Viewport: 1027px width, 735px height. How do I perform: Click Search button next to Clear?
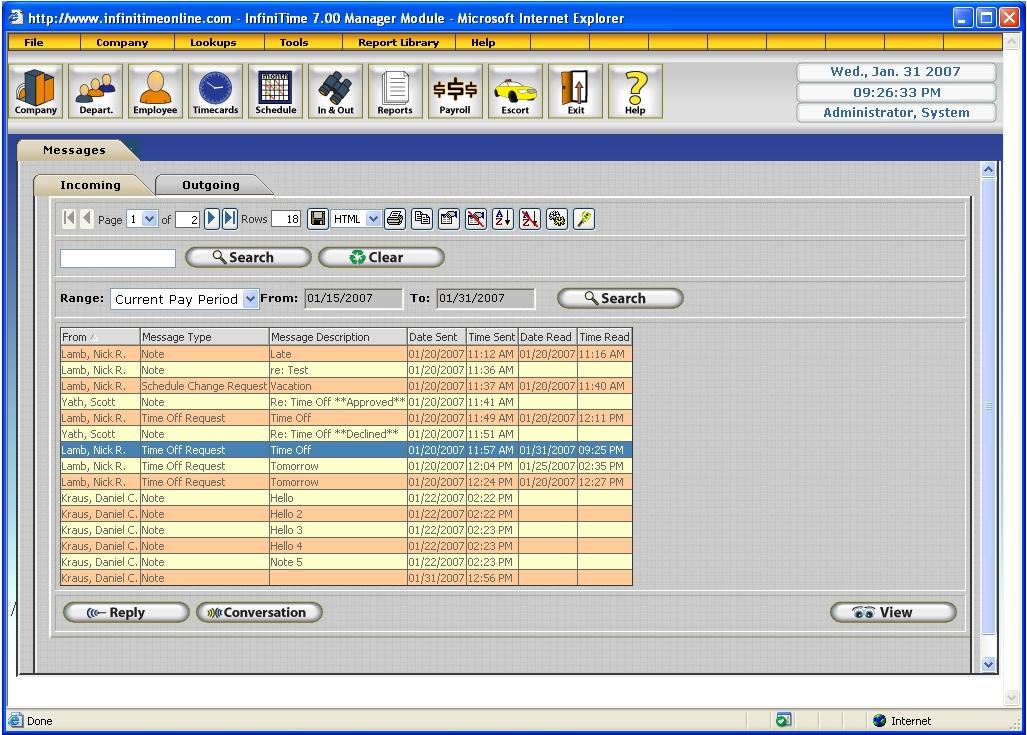(x=248, y=257)
